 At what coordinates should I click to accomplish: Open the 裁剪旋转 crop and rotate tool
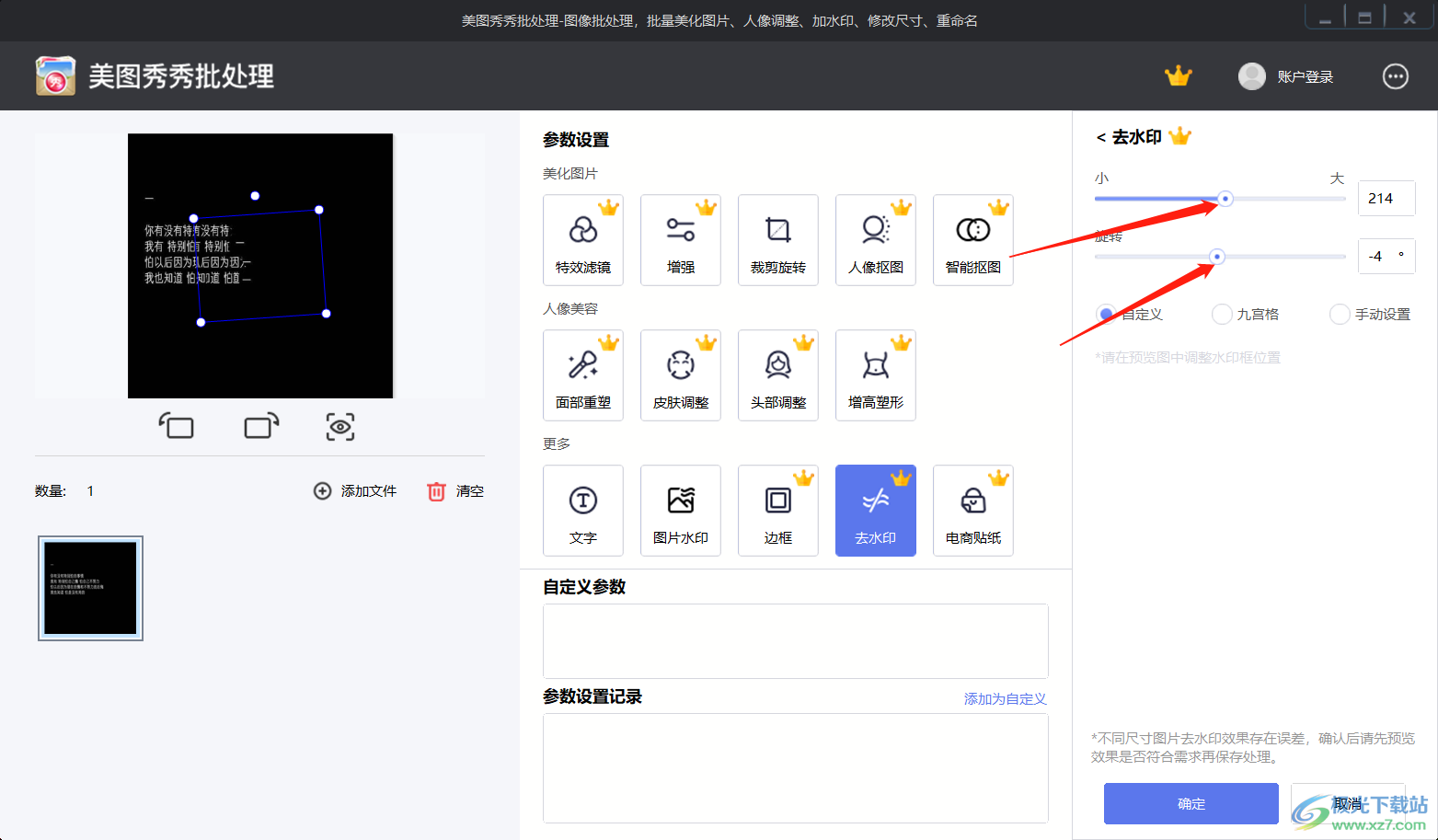pos(778,240)
